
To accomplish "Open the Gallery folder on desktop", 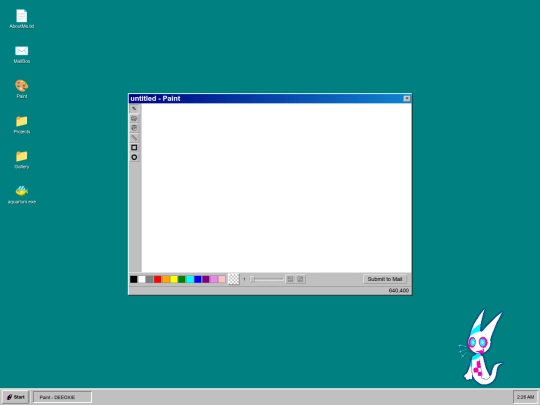I will point(22,160).
